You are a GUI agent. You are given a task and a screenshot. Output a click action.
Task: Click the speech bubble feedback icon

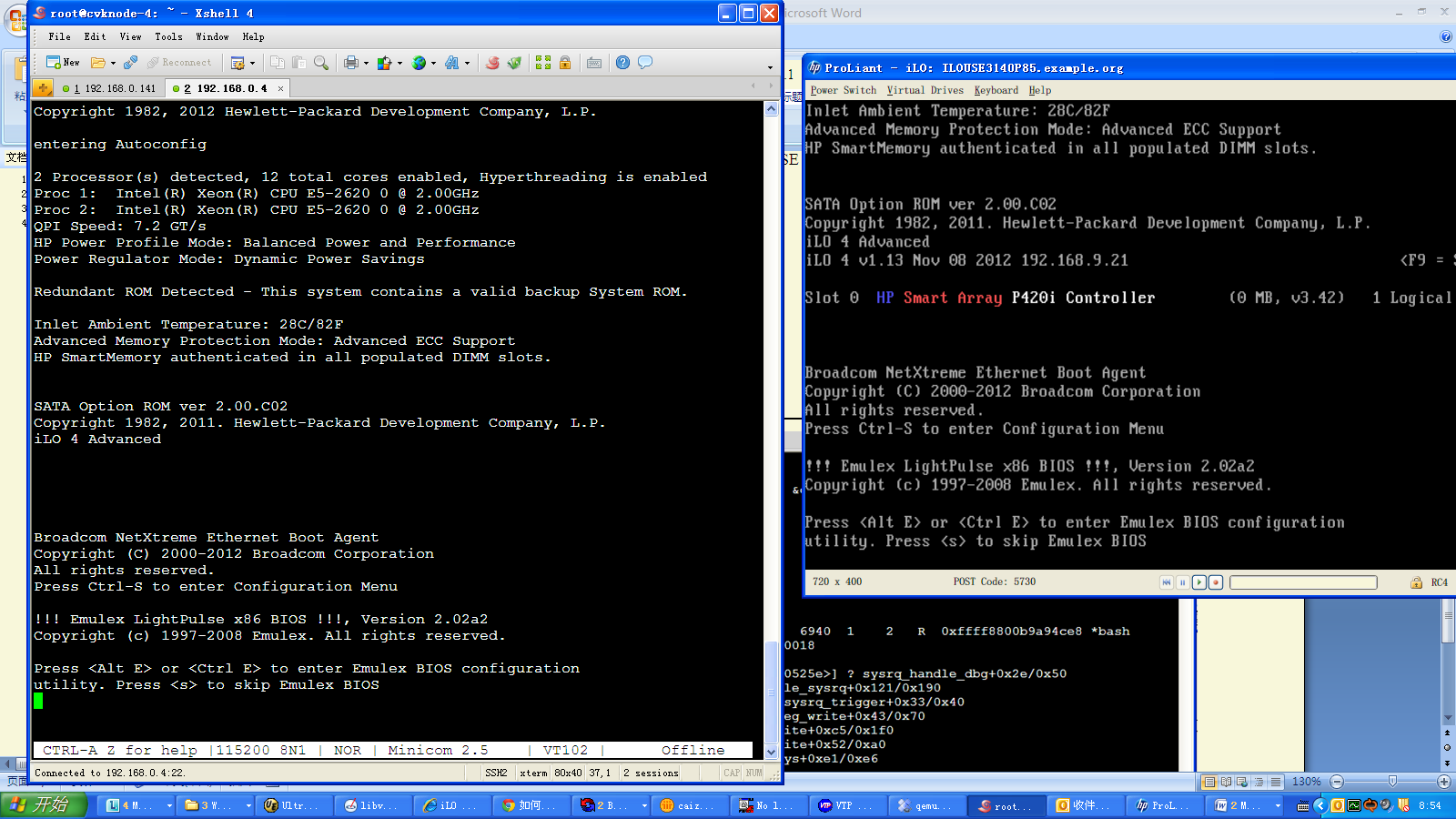click(645, 63)
